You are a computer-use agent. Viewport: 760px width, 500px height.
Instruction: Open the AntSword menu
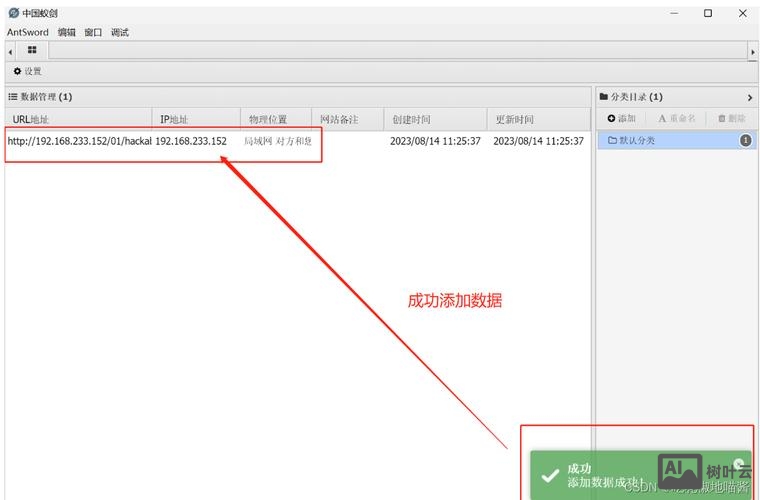point(28,32)
